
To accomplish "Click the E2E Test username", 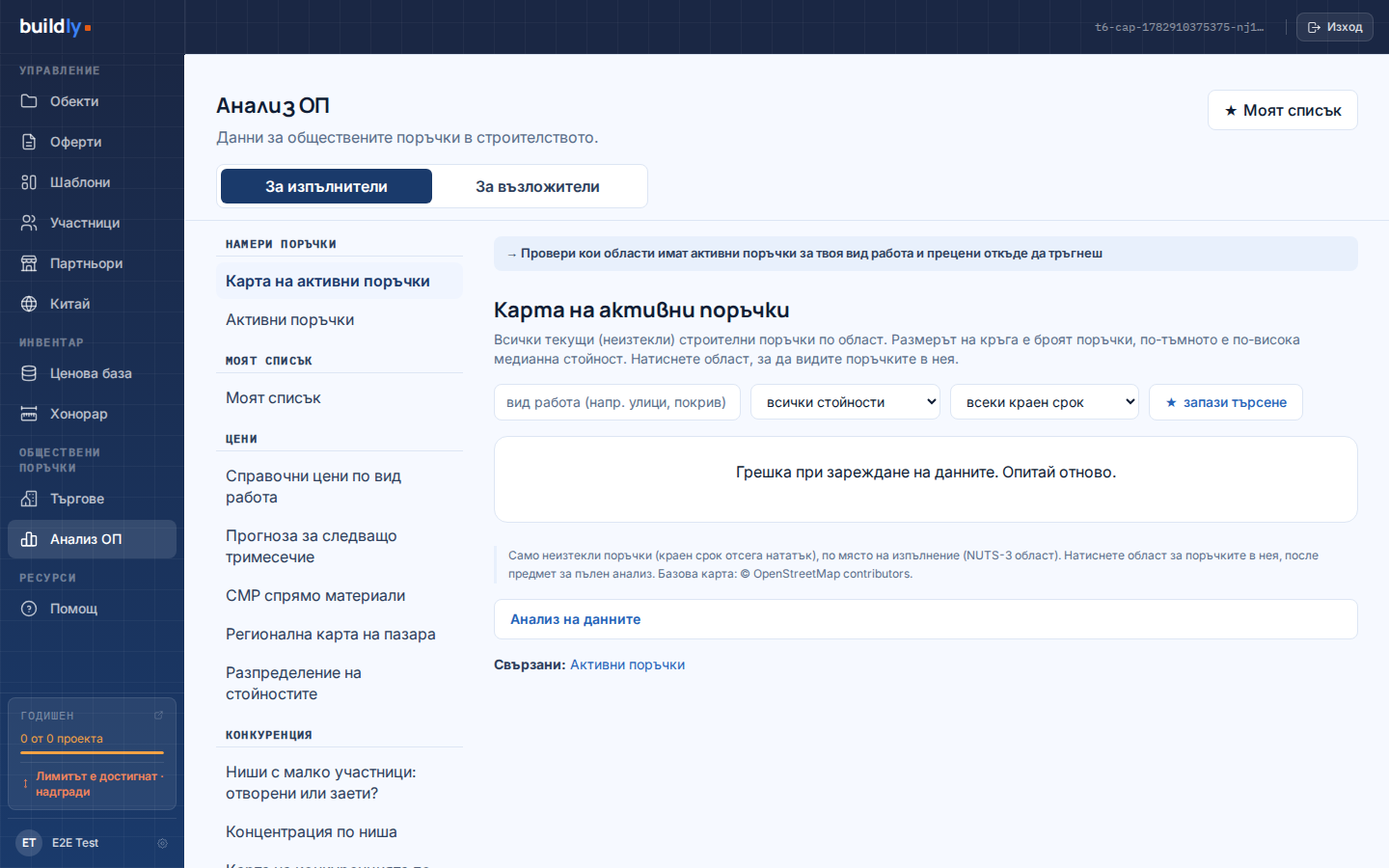I will pyautogui.click(x=75, y=843).
